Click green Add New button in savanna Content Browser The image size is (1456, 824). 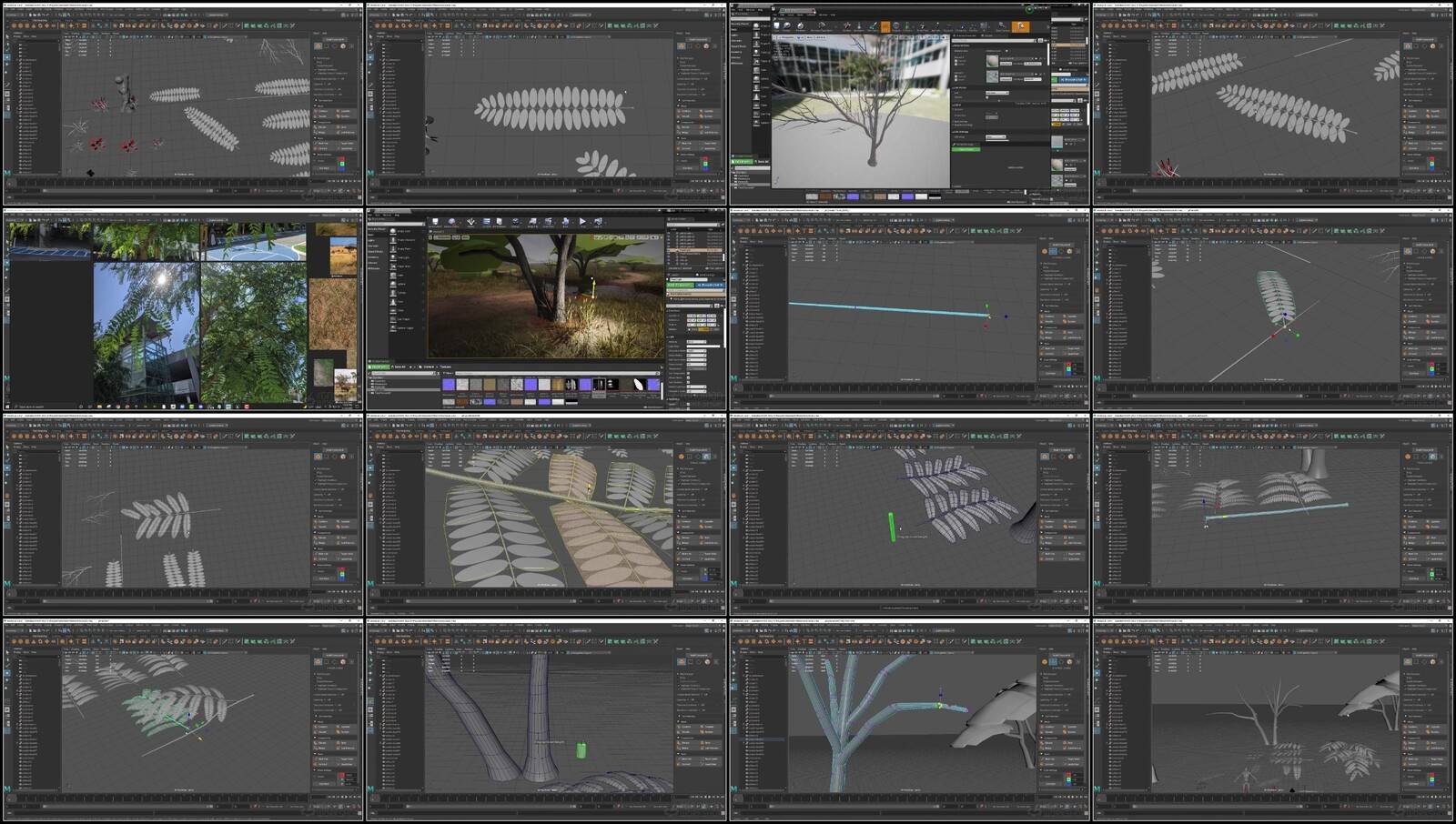[379, 367]
